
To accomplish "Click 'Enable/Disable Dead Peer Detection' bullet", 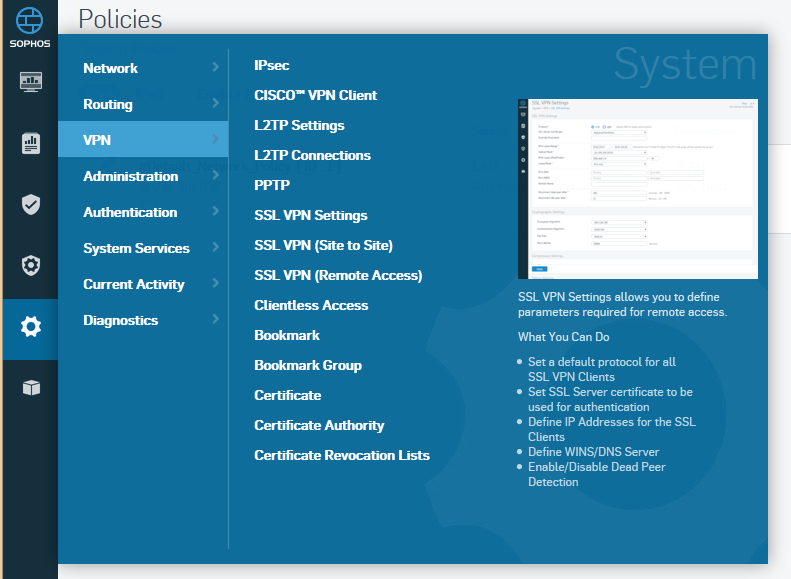I will (597, 475).
